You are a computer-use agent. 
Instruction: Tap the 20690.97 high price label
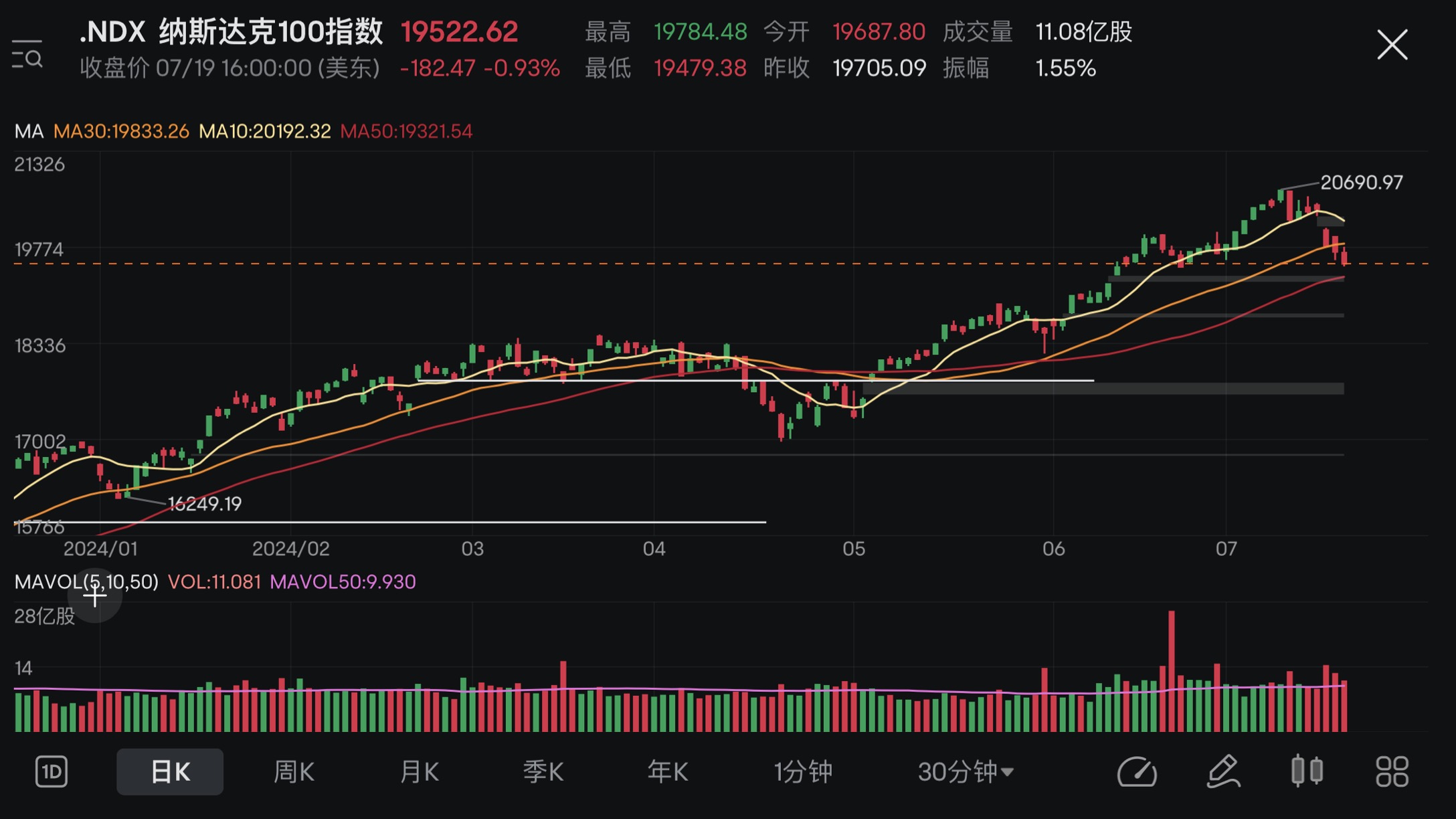(1362, 182)
